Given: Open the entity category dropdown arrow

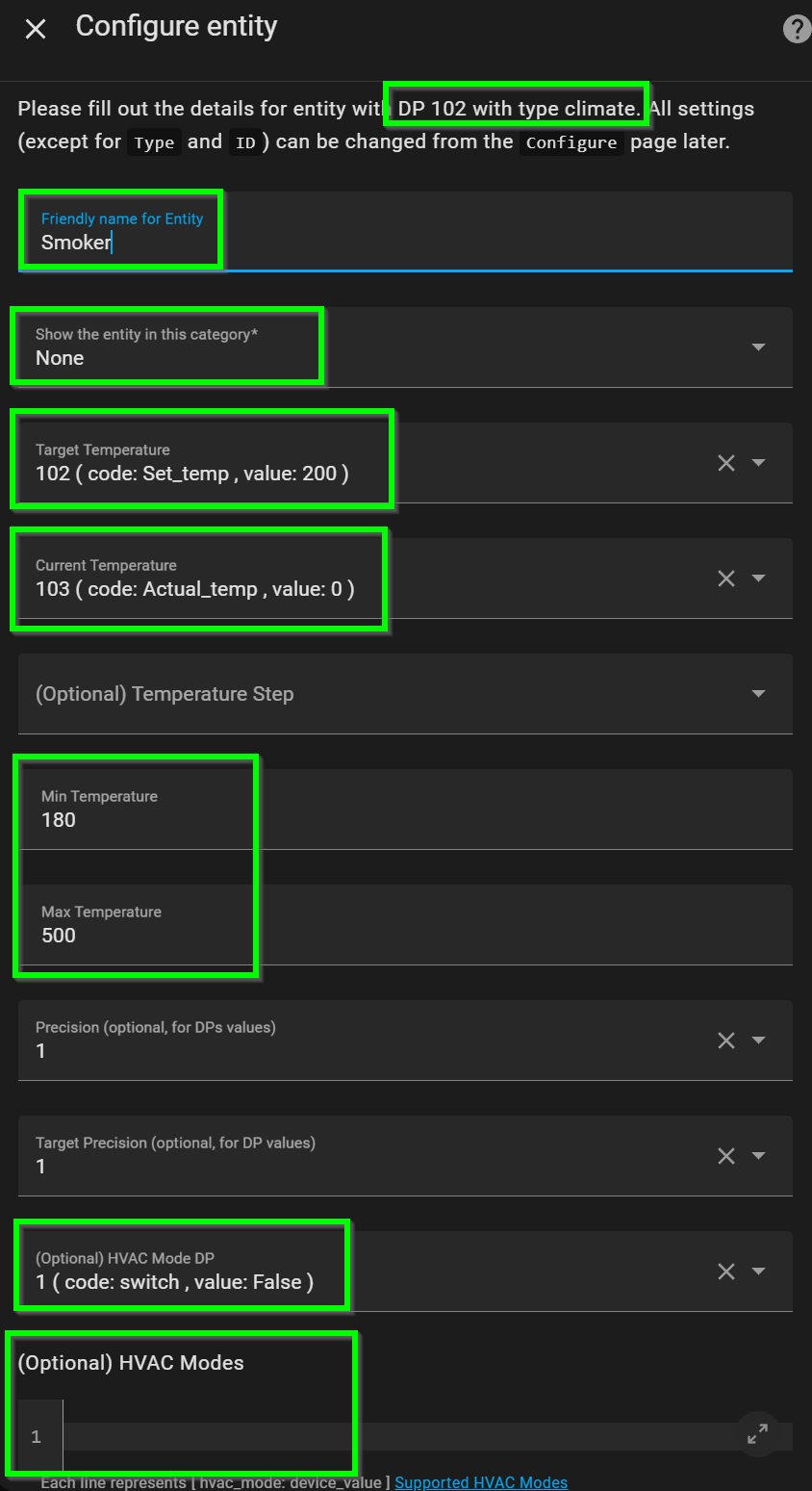Looking at the screenshot, I should tap(758, 347).
